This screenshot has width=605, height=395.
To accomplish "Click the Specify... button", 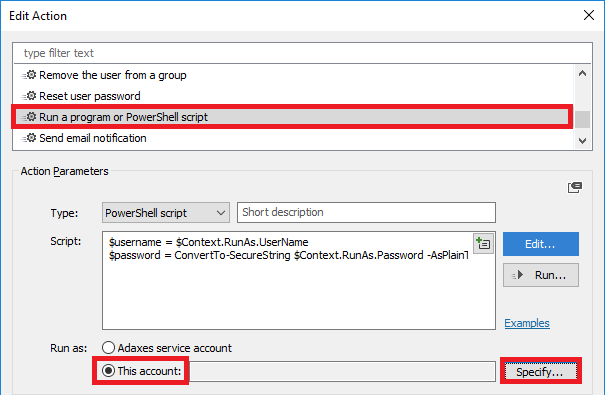I will [x=541, y=372].
